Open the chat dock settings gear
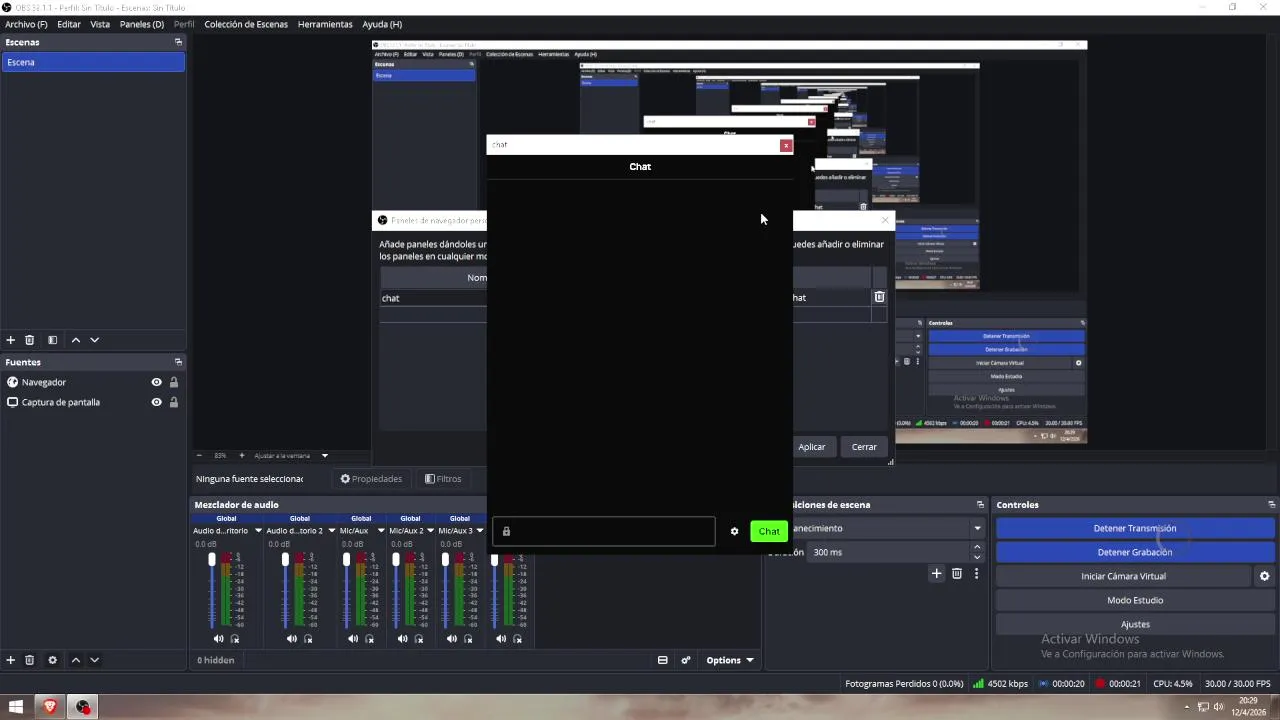 pyautogui.click(x=734, y=531)
